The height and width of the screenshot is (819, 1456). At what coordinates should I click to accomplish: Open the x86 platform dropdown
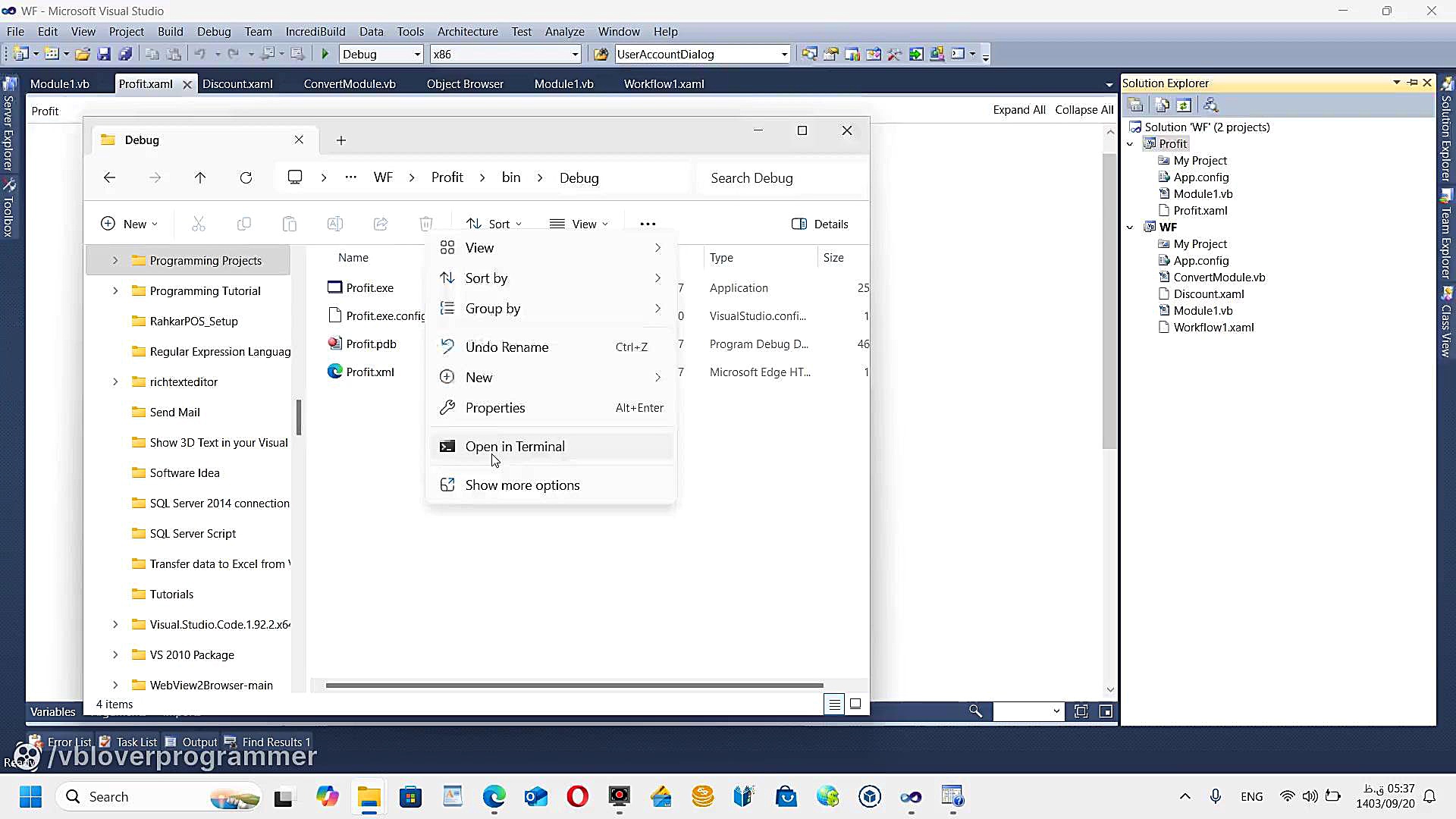[x=575, y=54]
